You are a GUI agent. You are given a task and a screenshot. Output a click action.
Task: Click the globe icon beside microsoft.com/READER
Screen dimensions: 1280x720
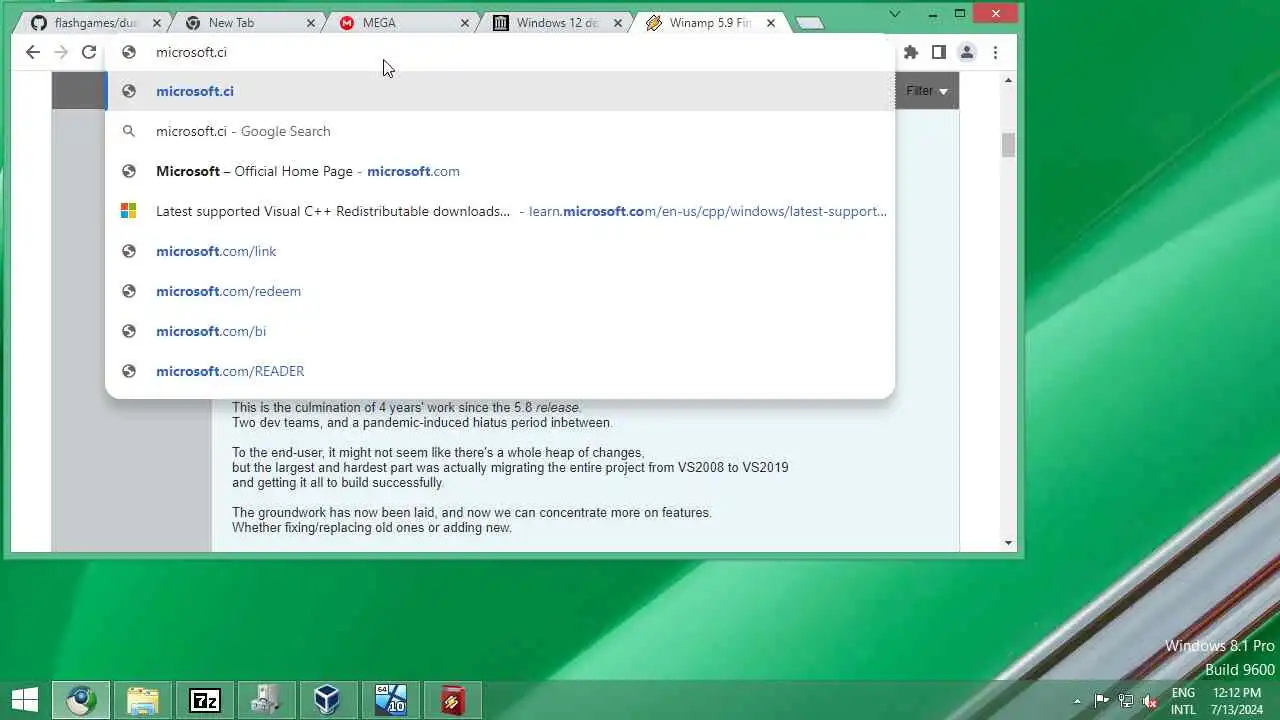point(128,371)
